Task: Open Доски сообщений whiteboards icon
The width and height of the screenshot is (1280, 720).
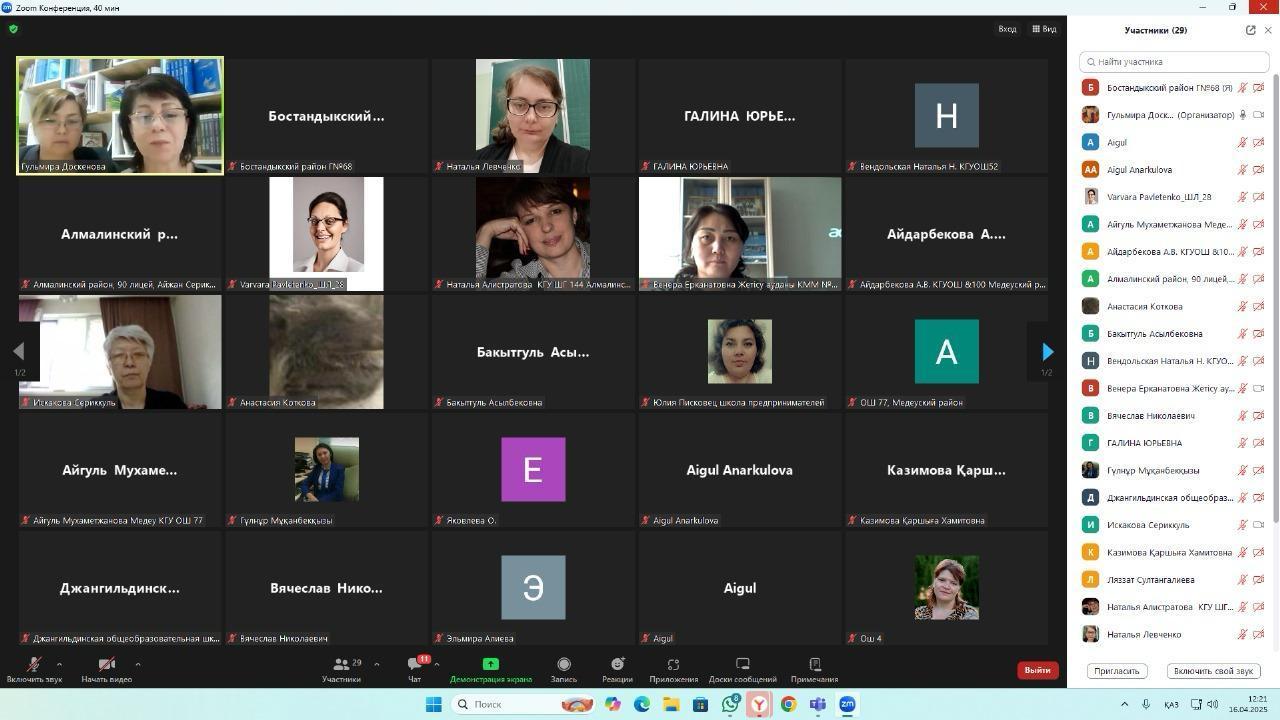Action: click(742, 665)
